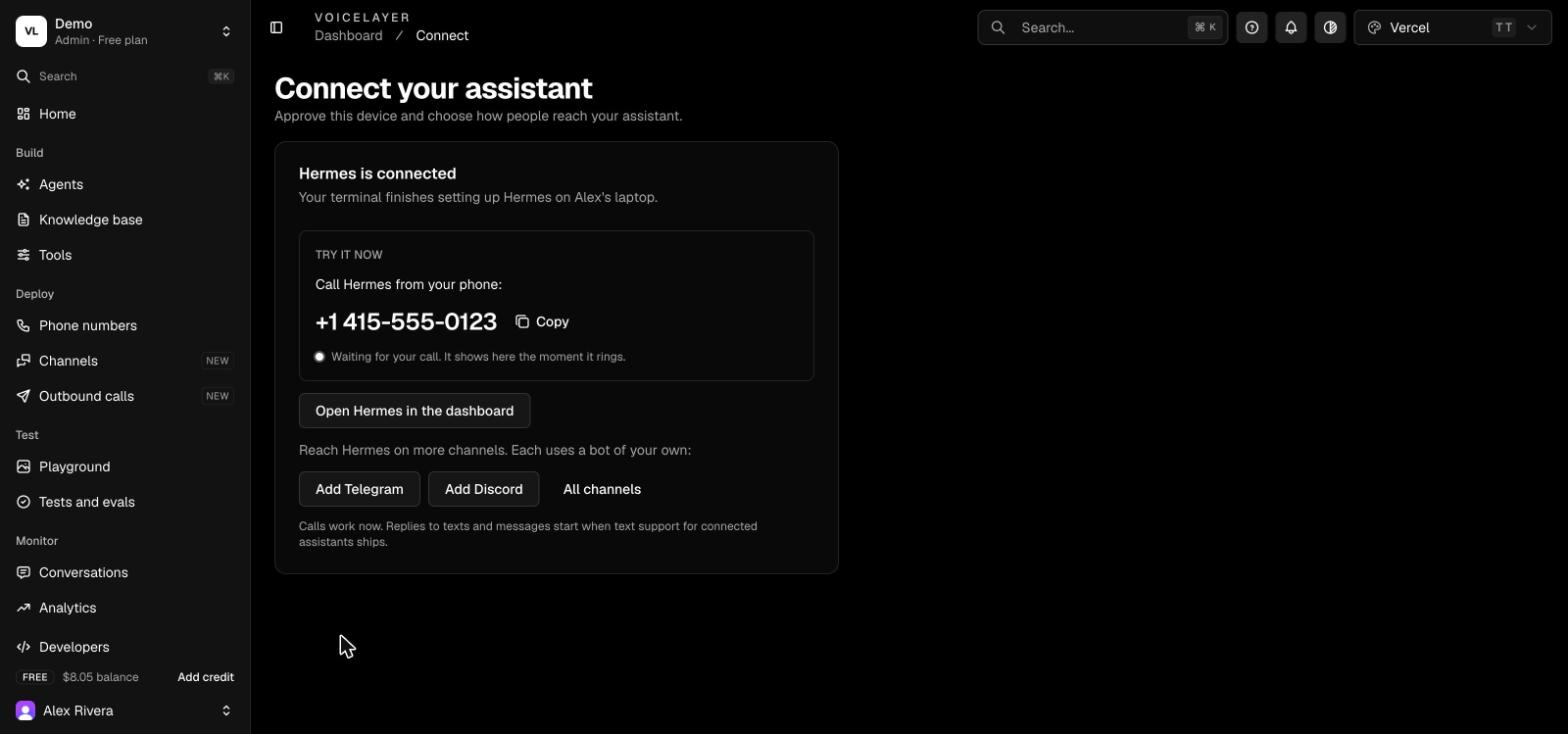The height and width of the screenshot is (734, 1568).
Task: Click the Tests and evals check icon
Action: (23, 502)
